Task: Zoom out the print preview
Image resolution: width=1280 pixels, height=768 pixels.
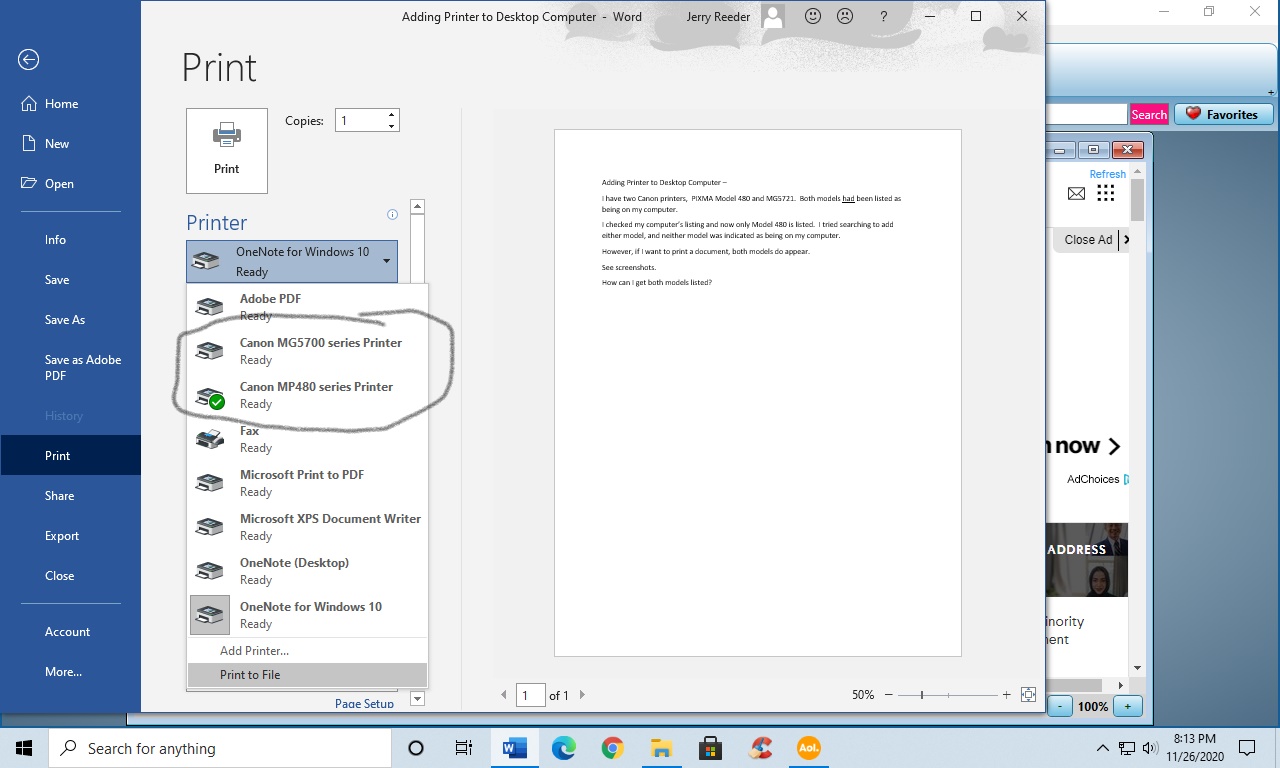Action: click(887, 695)
